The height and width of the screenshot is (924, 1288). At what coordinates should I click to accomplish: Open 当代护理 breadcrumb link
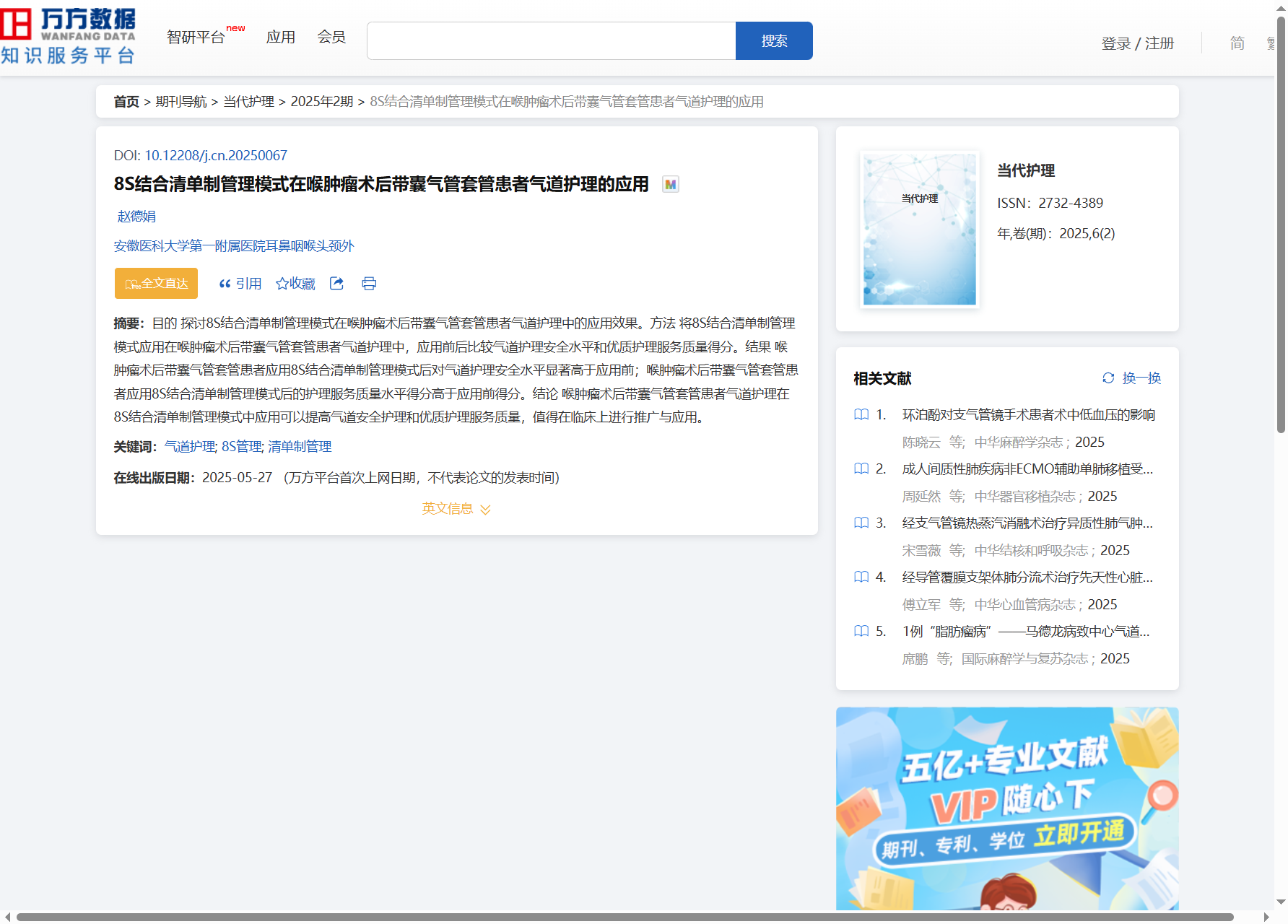coord(248,102)
